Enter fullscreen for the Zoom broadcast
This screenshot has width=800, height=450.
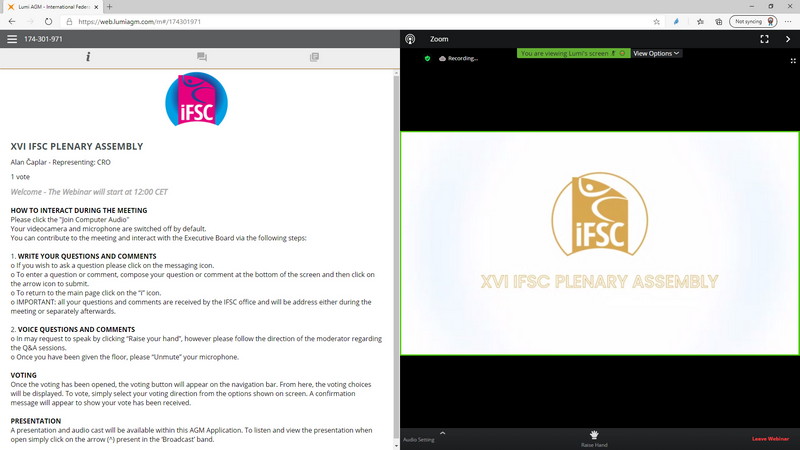point(764,39)
